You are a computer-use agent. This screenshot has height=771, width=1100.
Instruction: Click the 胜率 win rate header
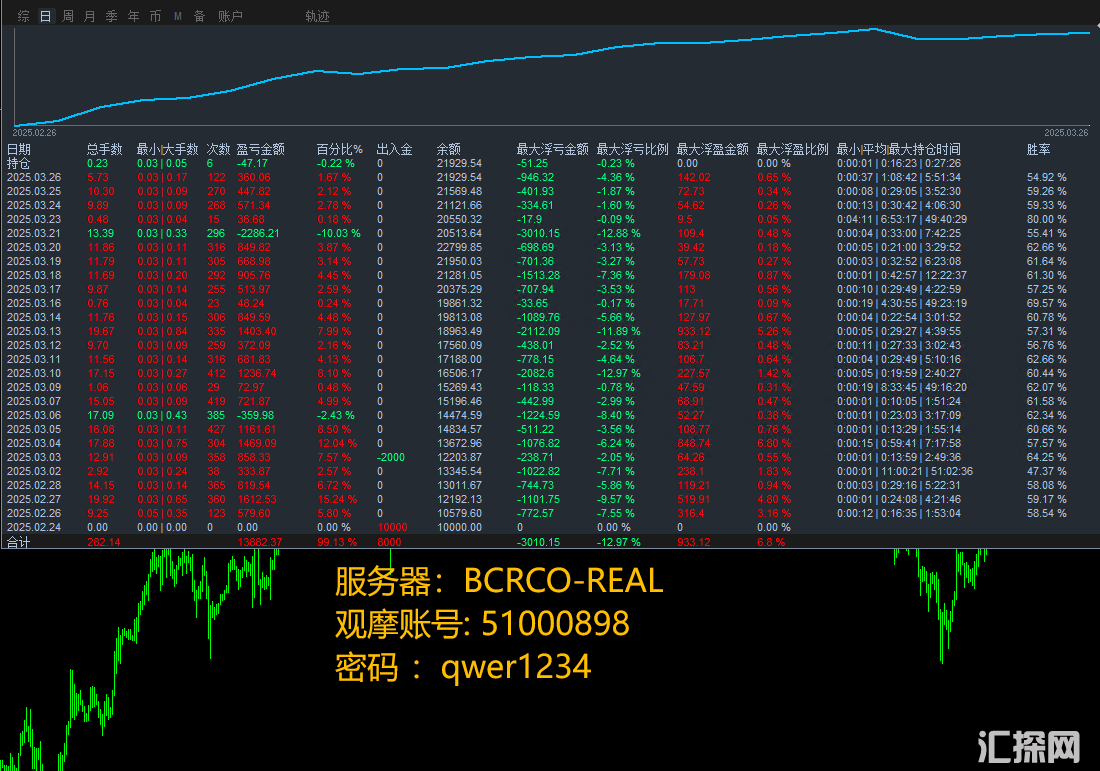pos(1039,149)
